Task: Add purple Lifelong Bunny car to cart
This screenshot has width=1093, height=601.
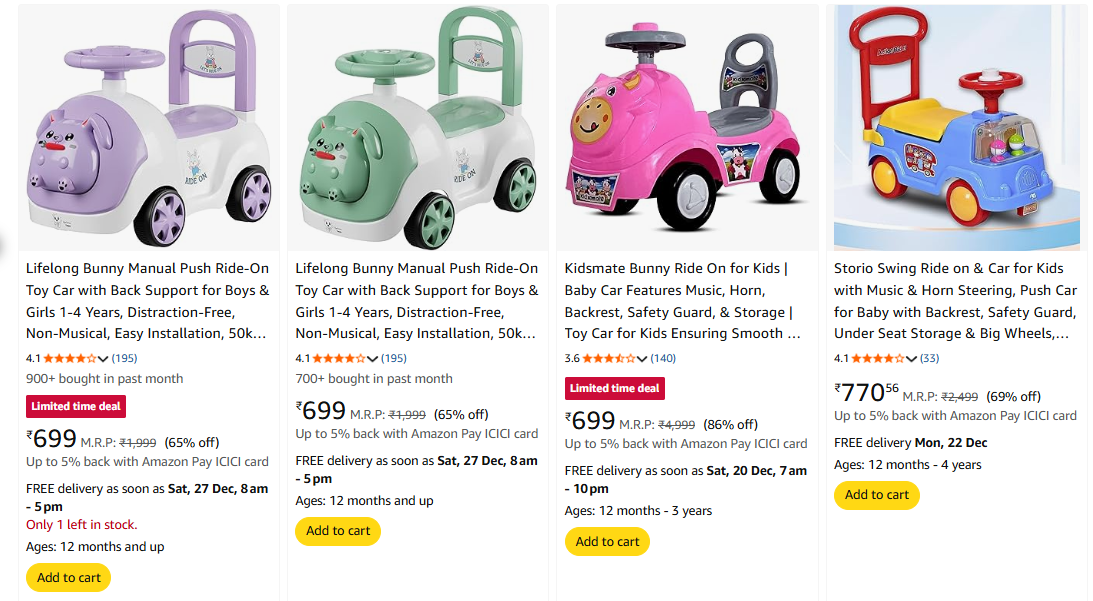Action: tap(69, 578)
